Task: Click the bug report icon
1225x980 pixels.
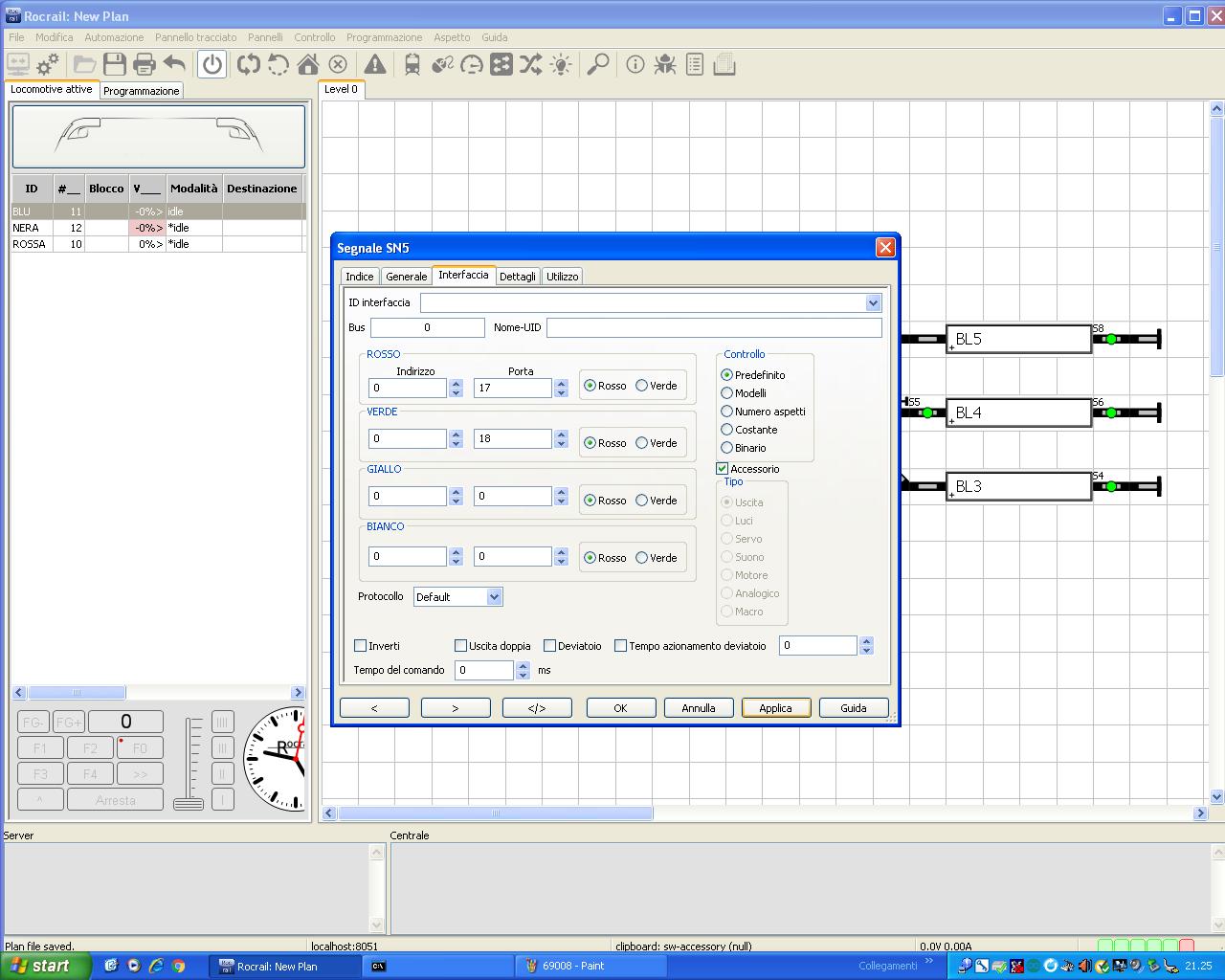Action: tap(665, 64)
